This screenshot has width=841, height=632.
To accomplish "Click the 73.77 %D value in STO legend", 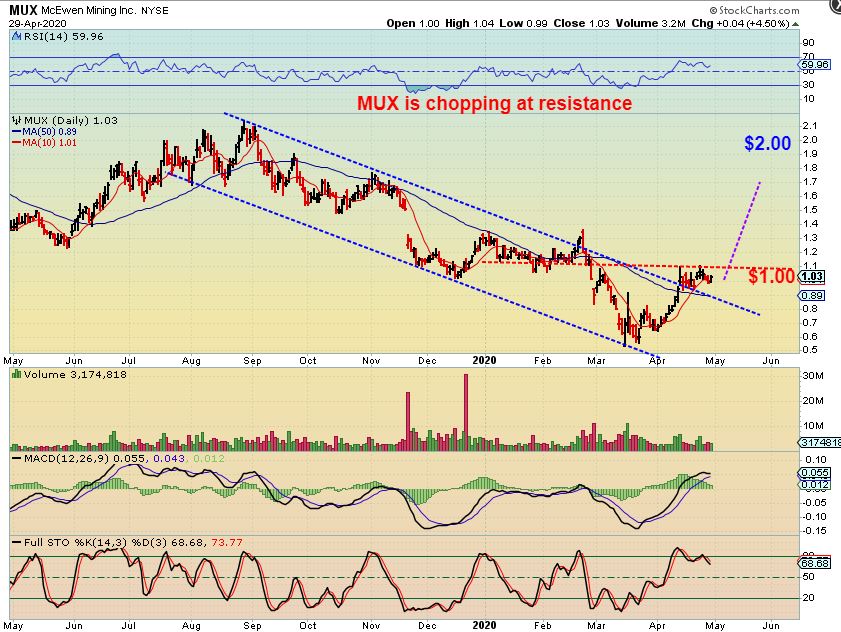I will 227,542.
